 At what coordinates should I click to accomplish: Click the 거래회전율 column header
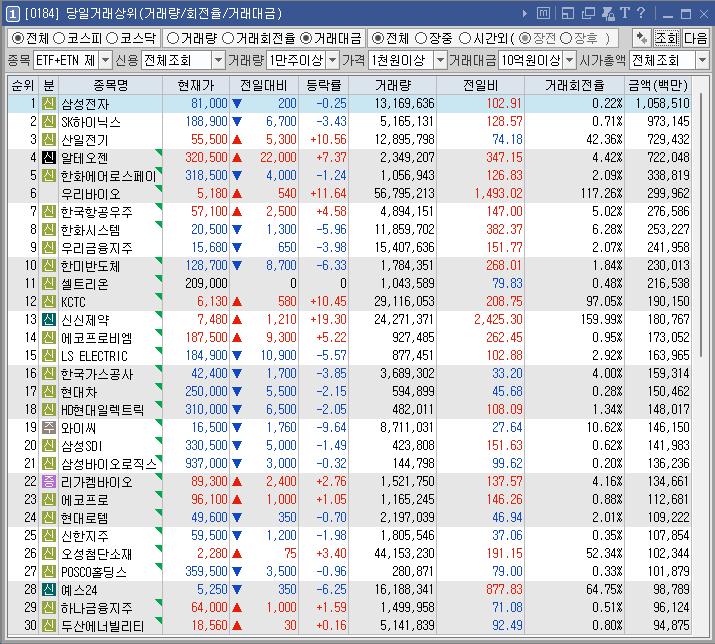(x=574, y=85)
